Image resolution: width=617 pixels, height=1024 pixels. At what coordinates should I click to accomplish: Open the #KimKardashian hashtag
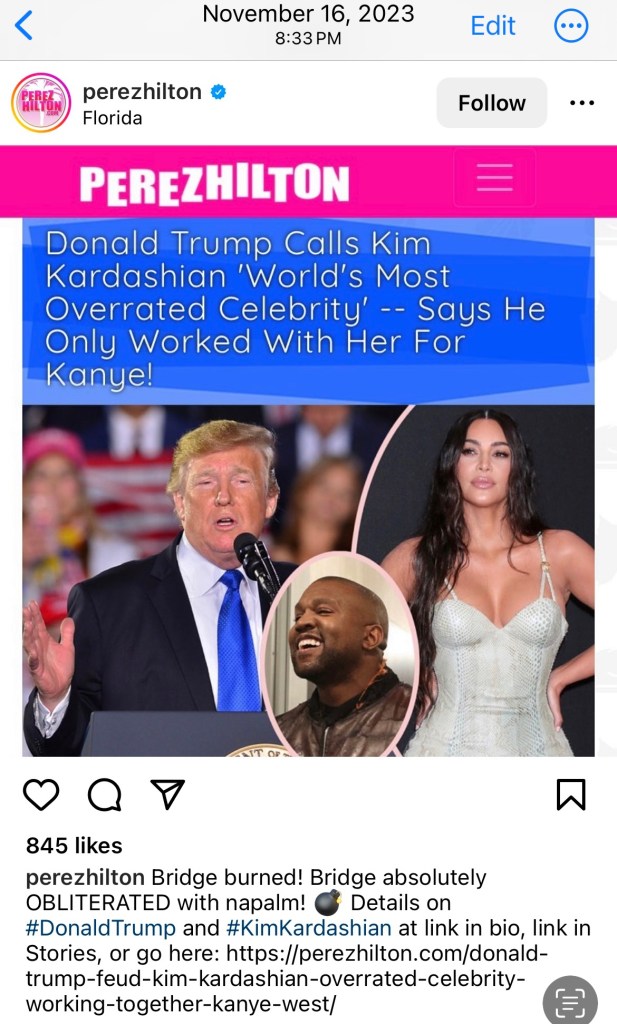309,928
